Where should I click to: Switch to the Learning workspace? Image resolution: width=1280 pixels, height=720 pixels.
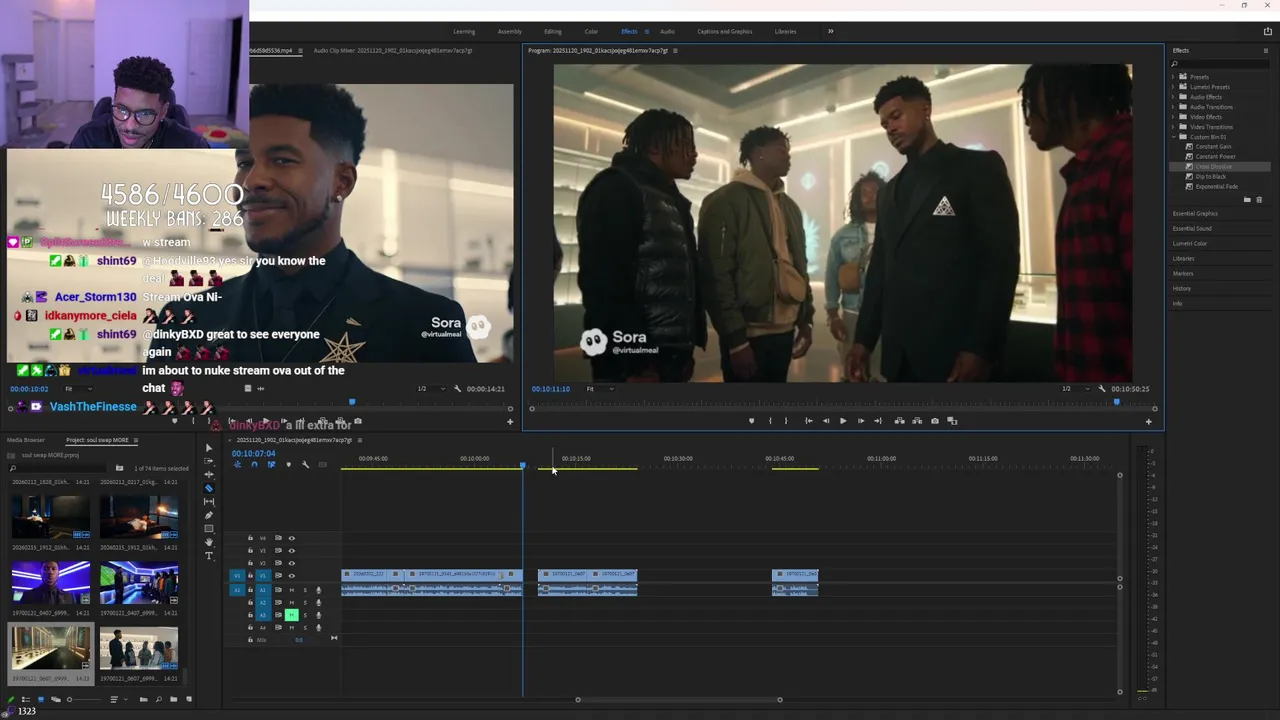[464, 31]
